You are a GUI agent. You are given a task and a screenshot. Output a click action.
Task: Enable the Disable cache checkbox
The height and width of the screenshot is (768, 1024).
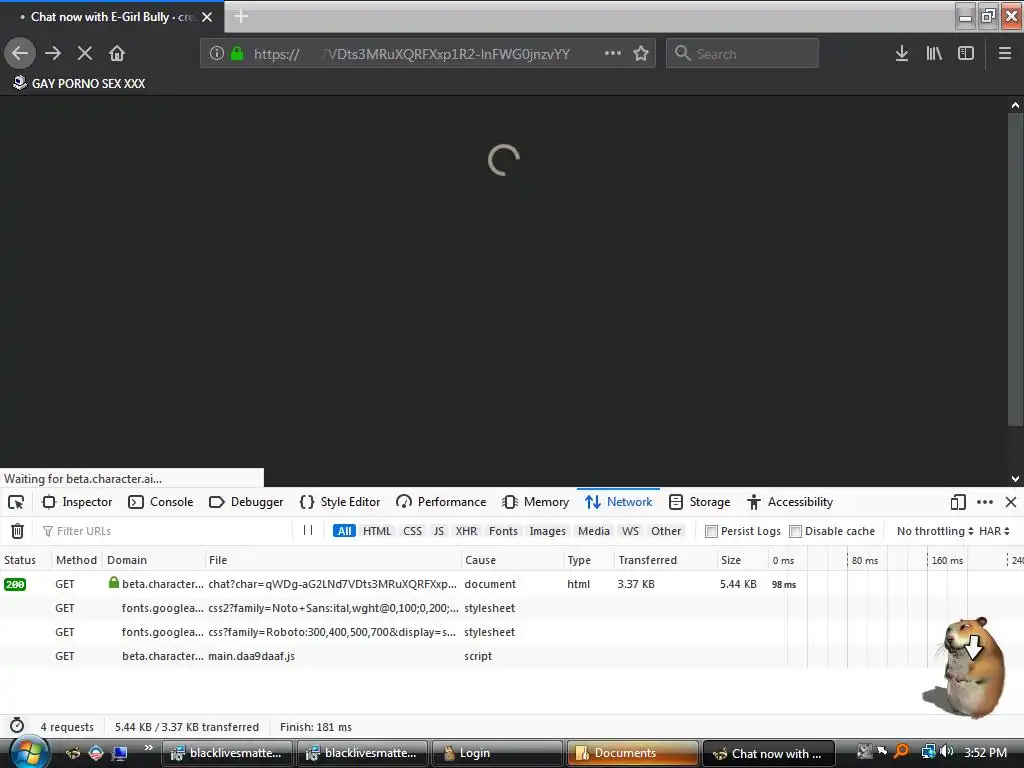click(x=795, y=531)
